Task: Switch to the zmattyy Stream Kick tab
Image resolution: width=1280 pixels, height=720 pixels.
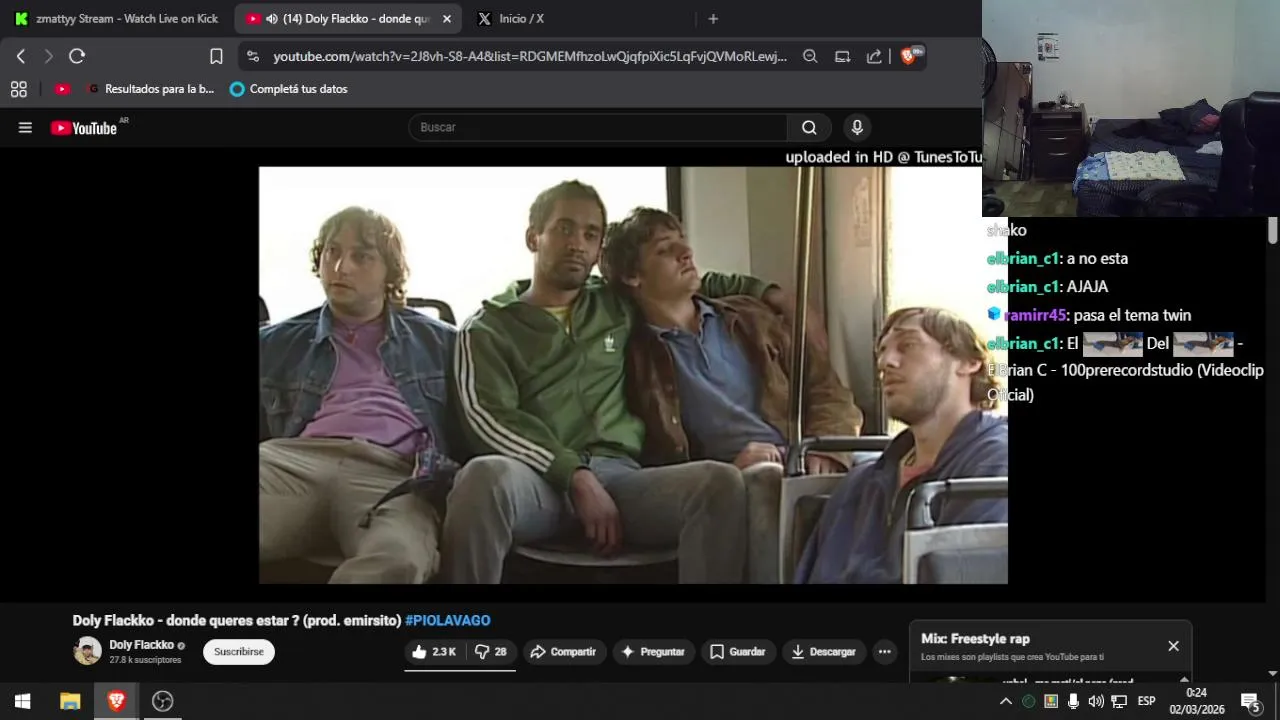Action: point(116,19)
